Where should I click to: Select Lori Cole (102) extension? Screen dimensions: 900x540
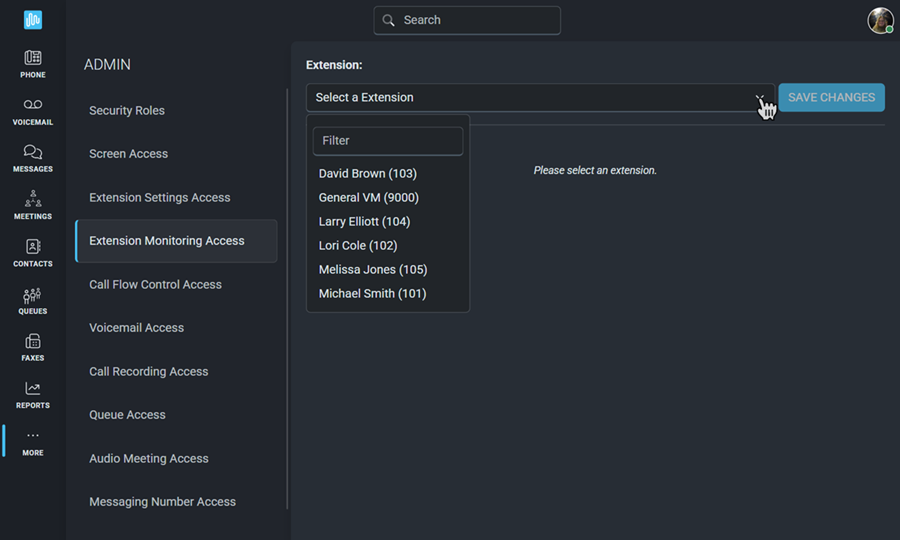click(358, 246)
